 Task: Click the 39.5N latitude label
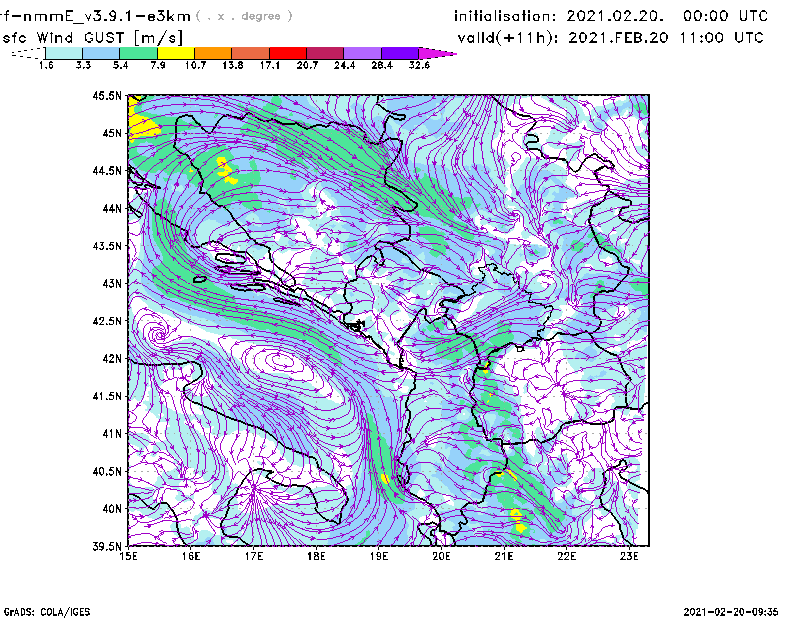pos(107,547)
